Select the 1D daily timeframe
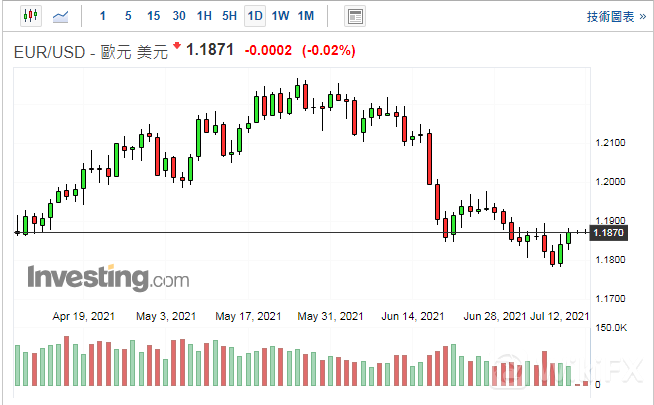Image resolution: width=654 pixels, height=405 pixels. click(255, 16)
